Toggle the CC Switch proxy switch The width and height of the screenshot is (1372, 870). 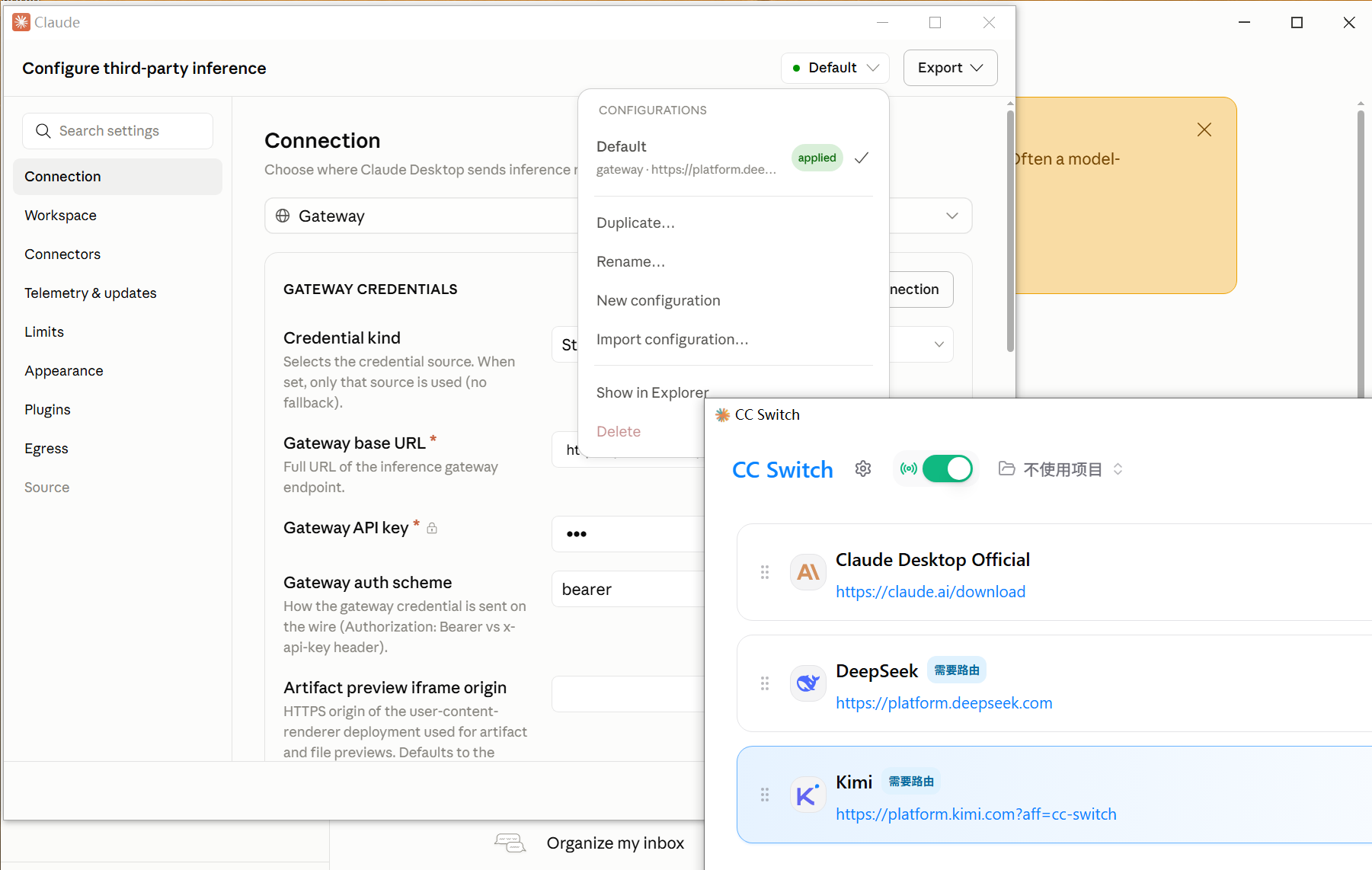tap(947, 469)
